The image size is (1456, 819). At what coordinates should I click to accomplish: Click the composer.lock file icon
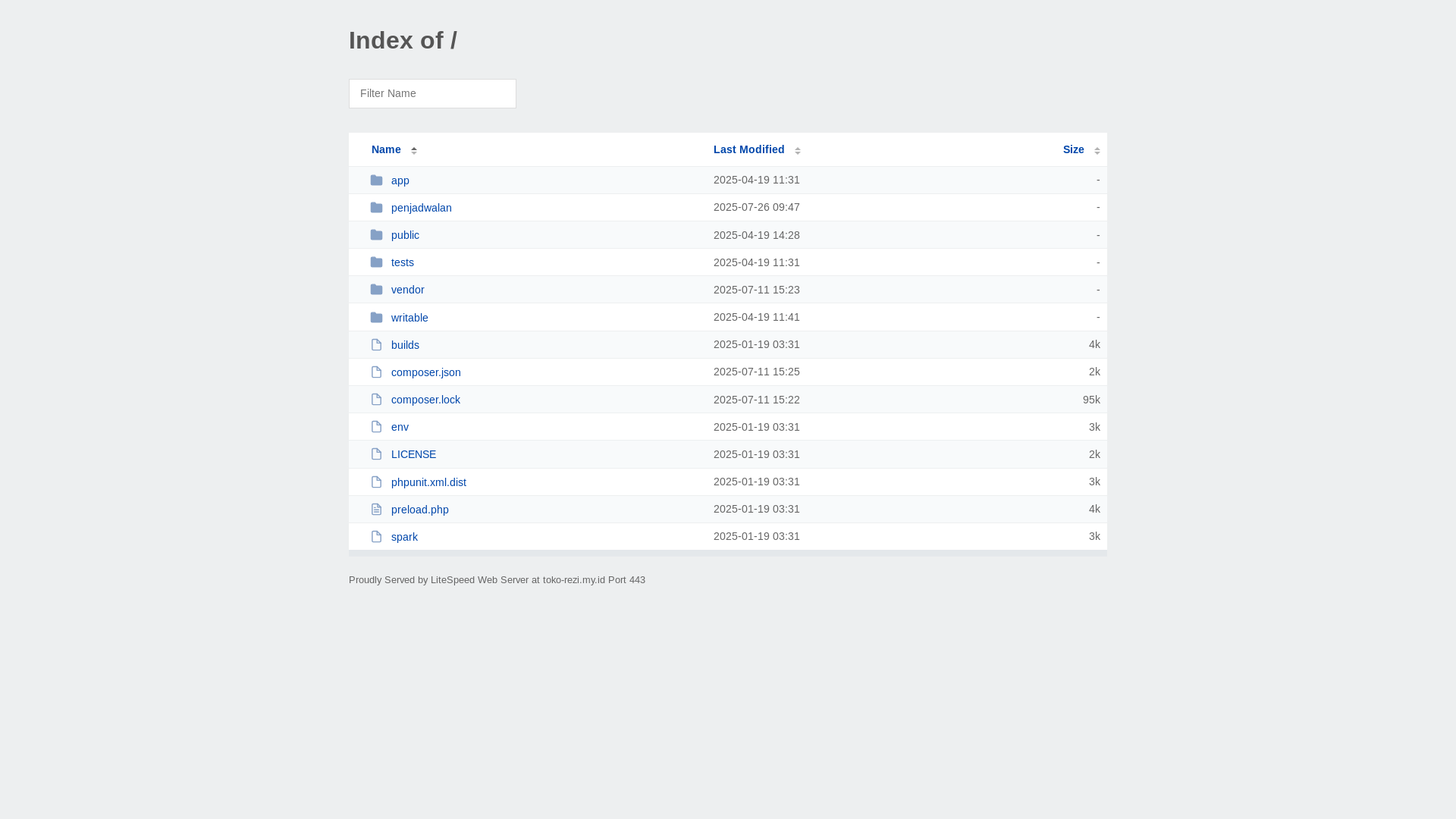376,400
